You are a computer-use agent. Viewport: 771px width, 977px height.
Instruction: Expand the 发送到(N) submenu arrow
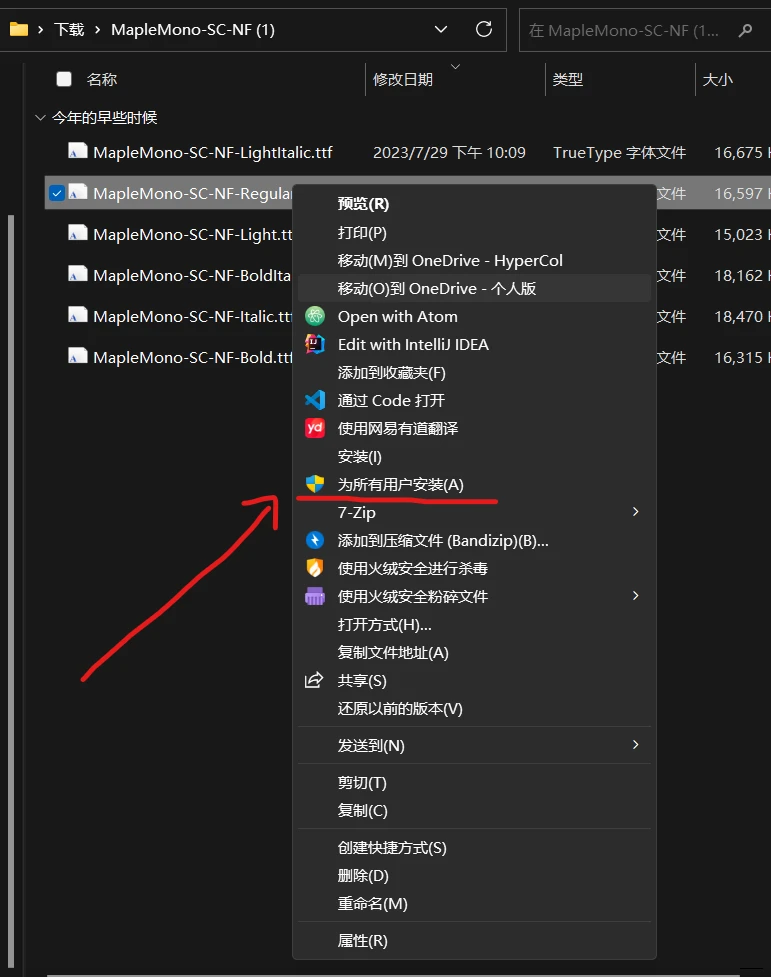(635, 745)
